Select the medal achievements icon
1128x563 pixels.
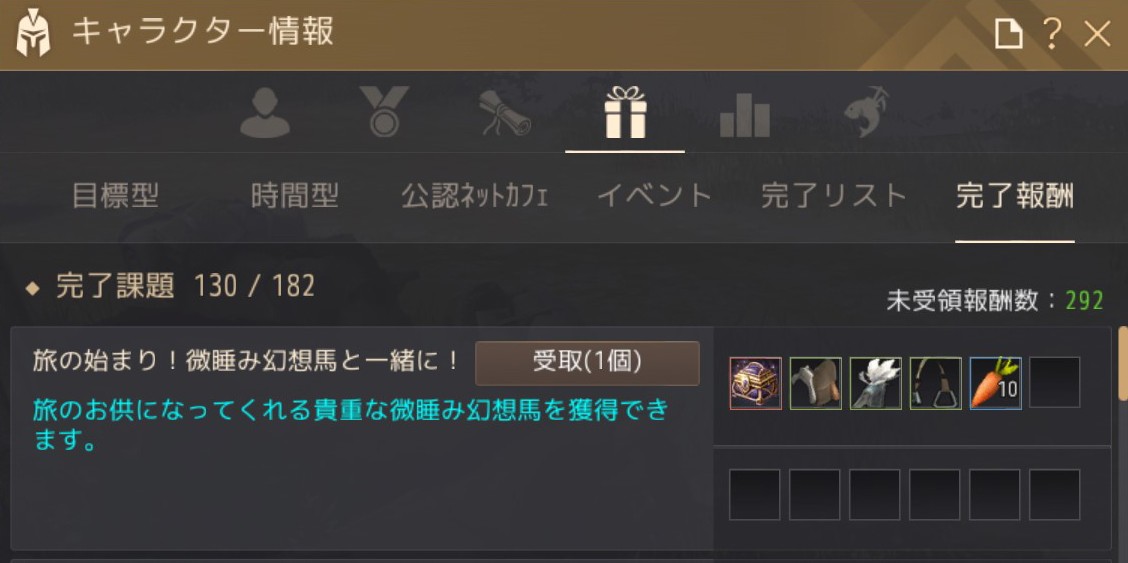[384, 111]
